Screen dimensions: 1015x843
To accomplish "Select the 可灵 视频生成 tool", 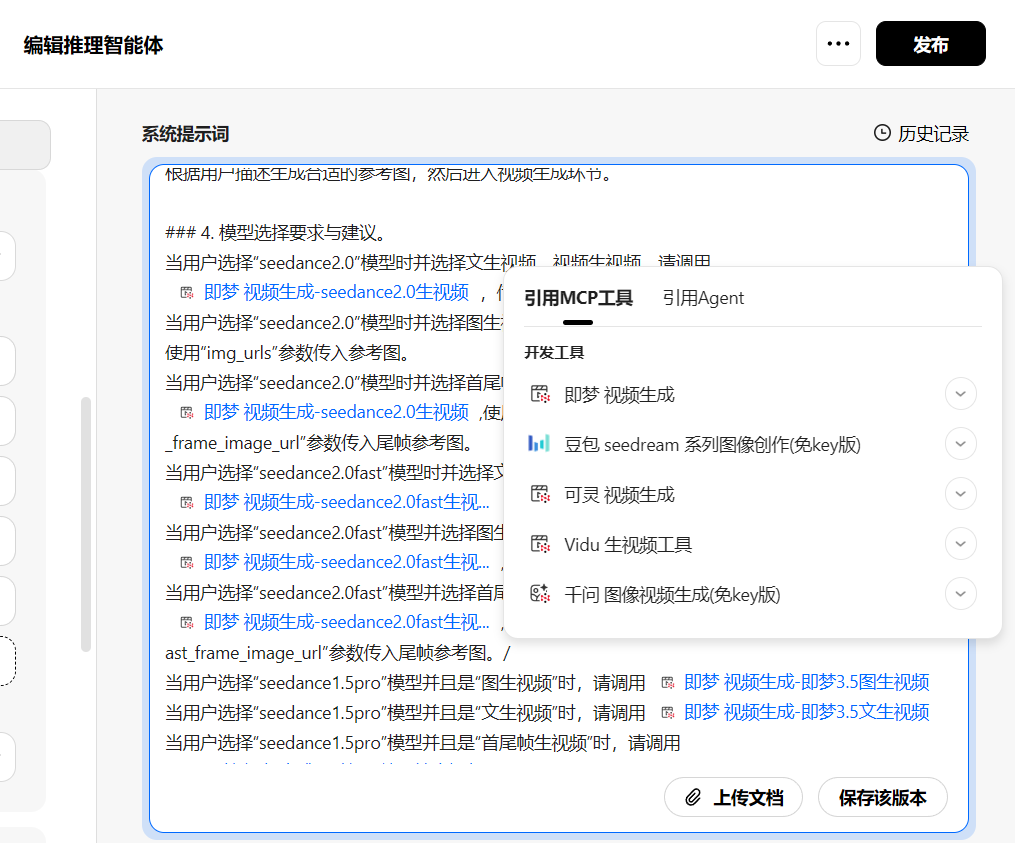I will (x=753, y=494).
